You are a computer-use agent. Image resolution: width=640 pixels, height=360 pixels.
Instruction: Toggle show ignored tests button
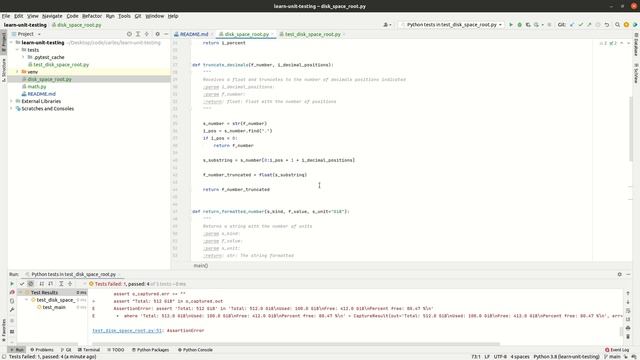tap(31, 284)
